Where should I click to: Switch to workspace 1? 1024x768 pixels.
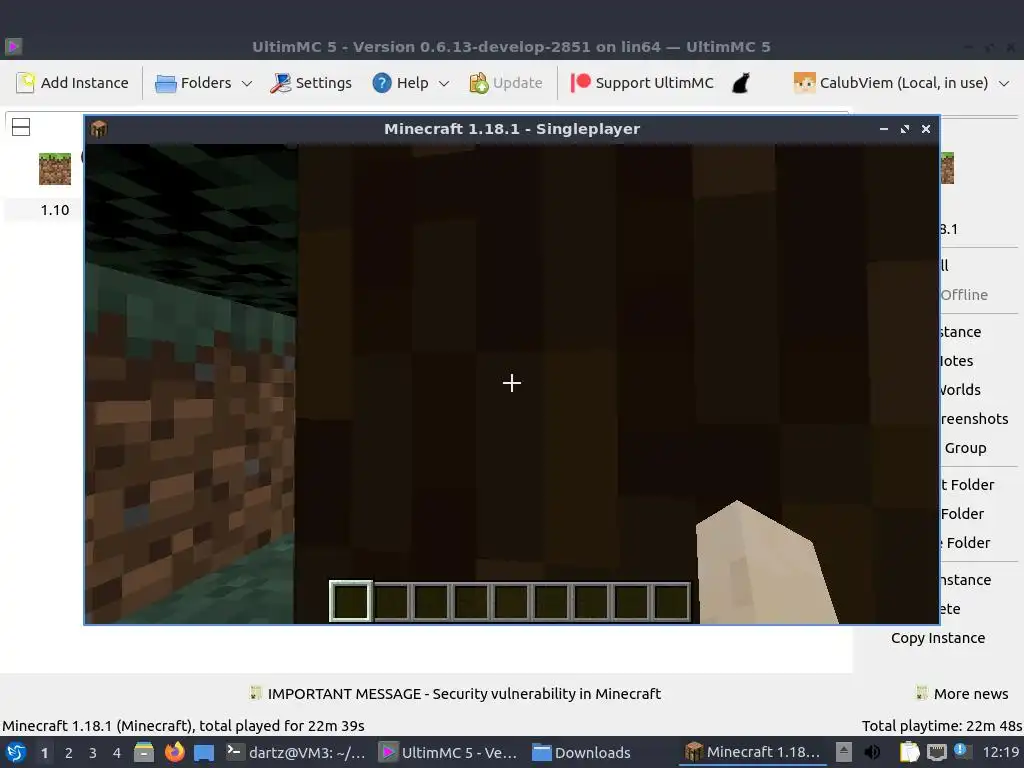(x=44, y=753)
